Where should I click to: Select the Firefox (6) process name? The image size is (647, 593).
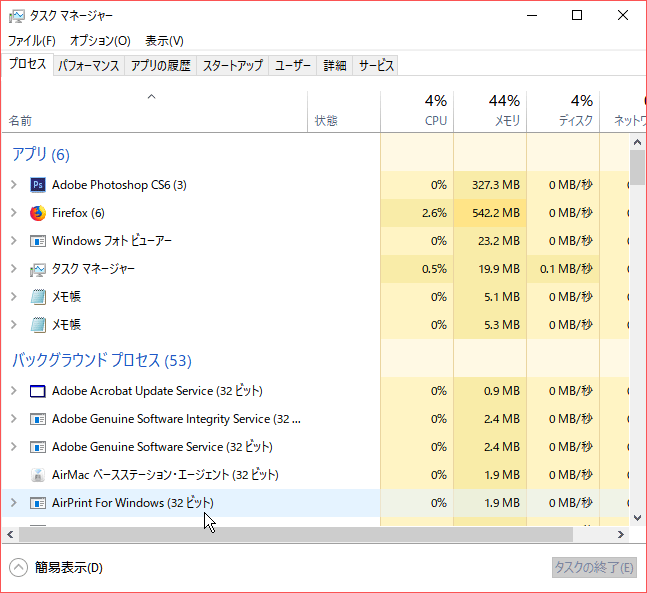point(78,213)
